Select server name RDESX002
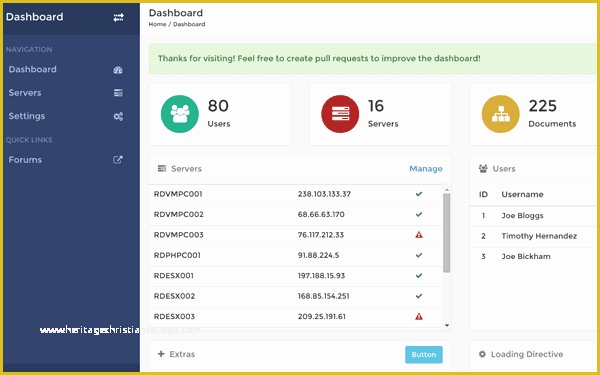Screen dimensions: 600x375 click(x=174, y=296)
